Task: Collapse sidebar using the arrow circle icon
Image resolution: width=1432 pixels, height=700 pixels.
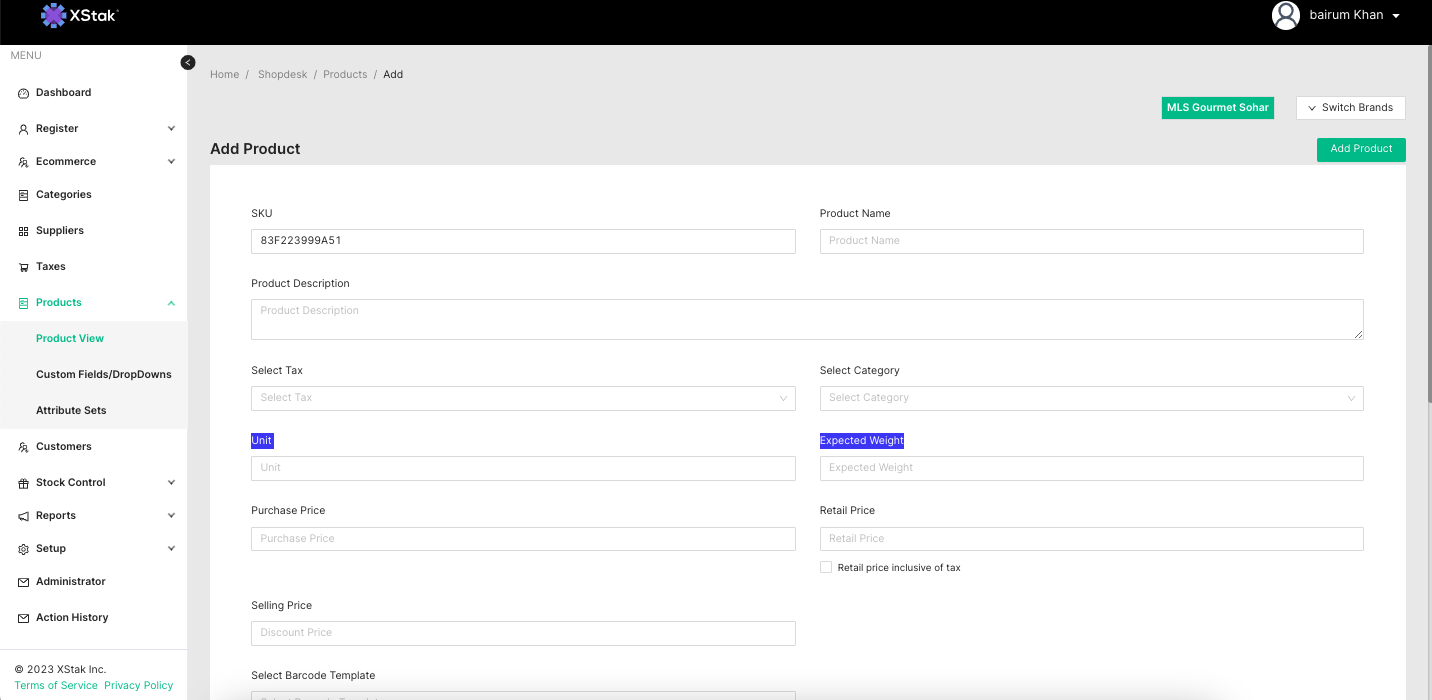Action: coord(188,62)
